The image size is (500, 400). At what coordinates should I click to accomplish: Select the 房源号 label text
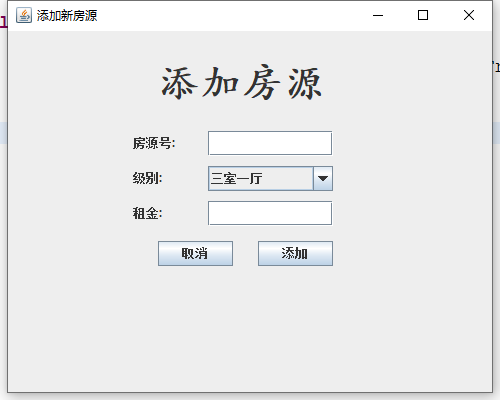[x=154, y=143]
